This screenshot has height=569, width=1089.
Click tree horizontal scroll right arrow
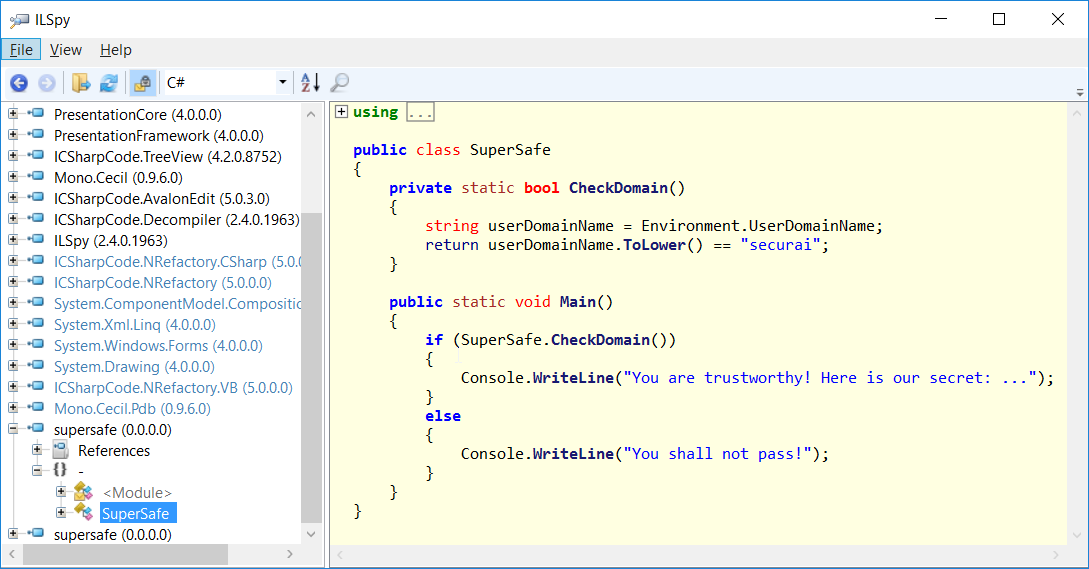(x=290, y=554)
